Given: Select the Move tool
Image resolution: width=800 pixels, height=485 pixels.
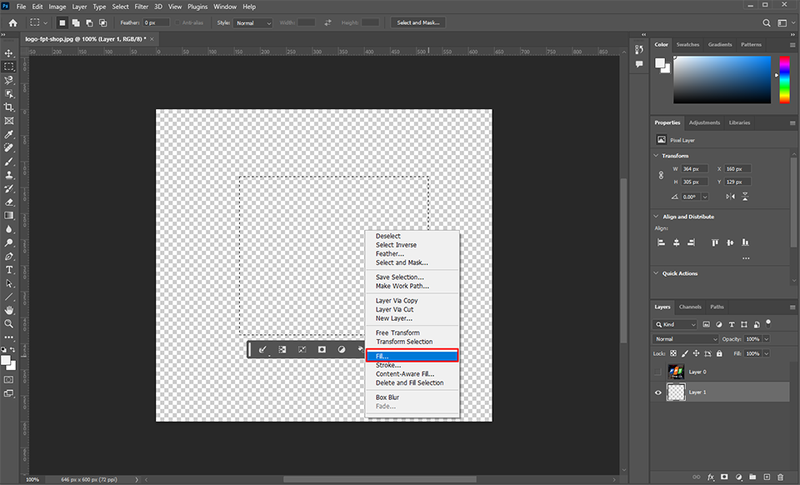Looking at the screenshot, I should 9,53.
